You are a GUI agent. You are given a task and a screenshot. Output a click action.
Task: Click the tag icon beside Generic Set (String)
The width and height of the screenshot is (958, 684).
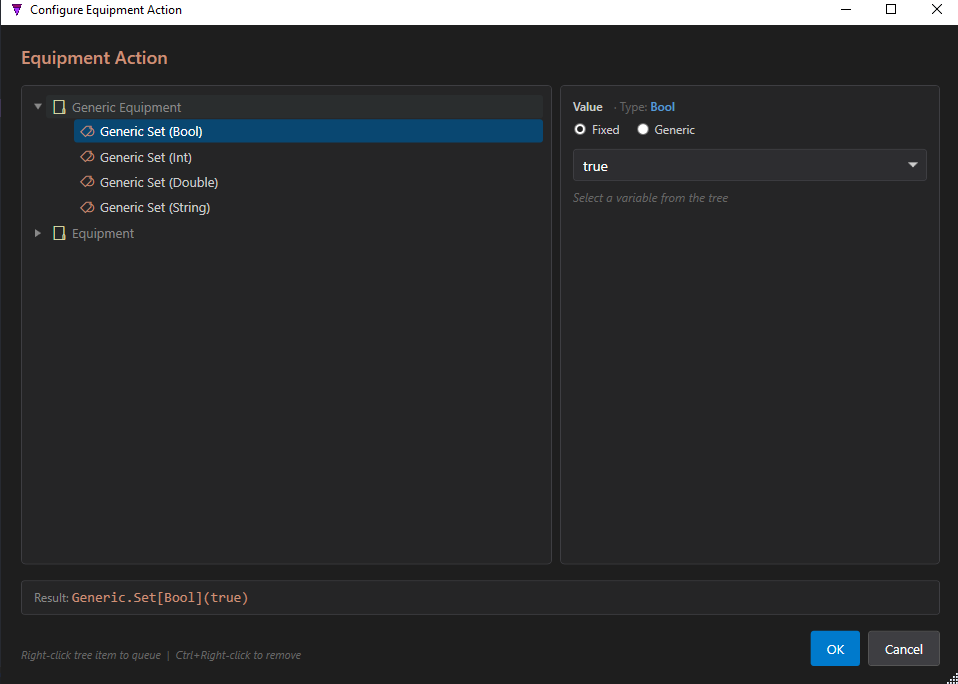coord(87,208)
